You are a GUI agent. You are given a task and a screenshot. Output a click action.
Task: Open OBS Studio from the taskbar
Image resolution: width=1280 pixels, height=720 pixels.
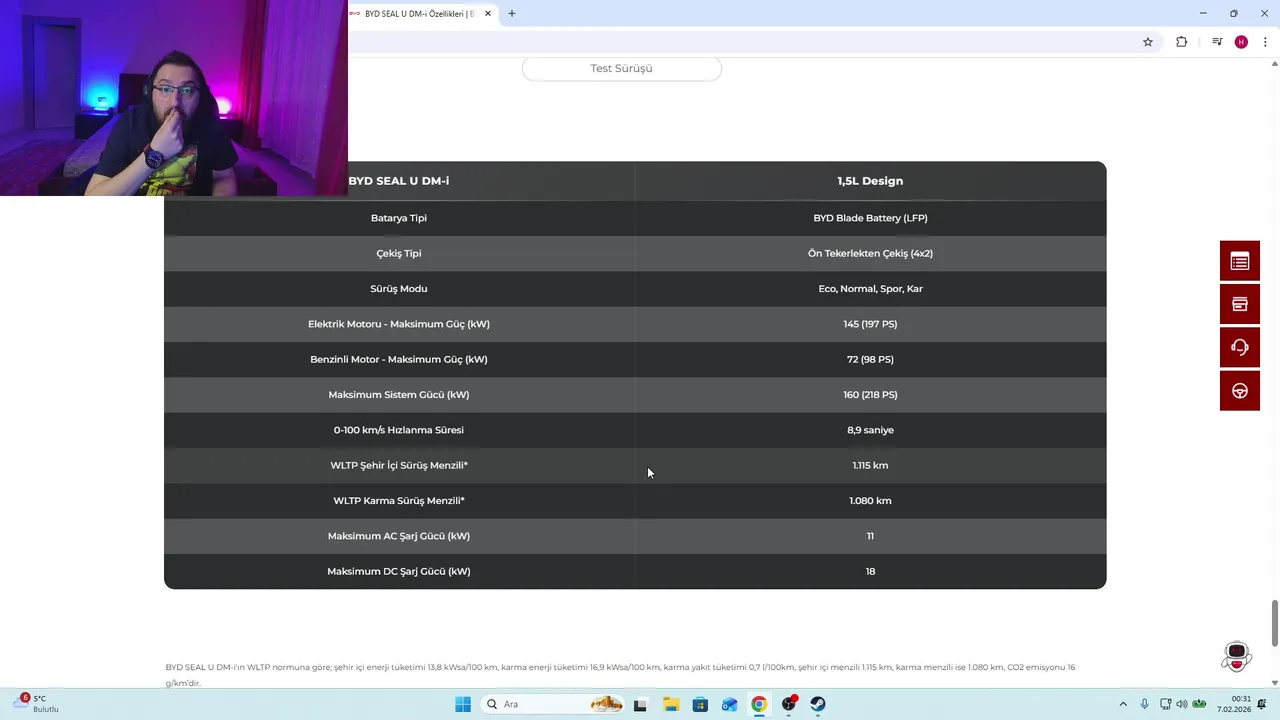pyautogui.click(x=789, y=704)
